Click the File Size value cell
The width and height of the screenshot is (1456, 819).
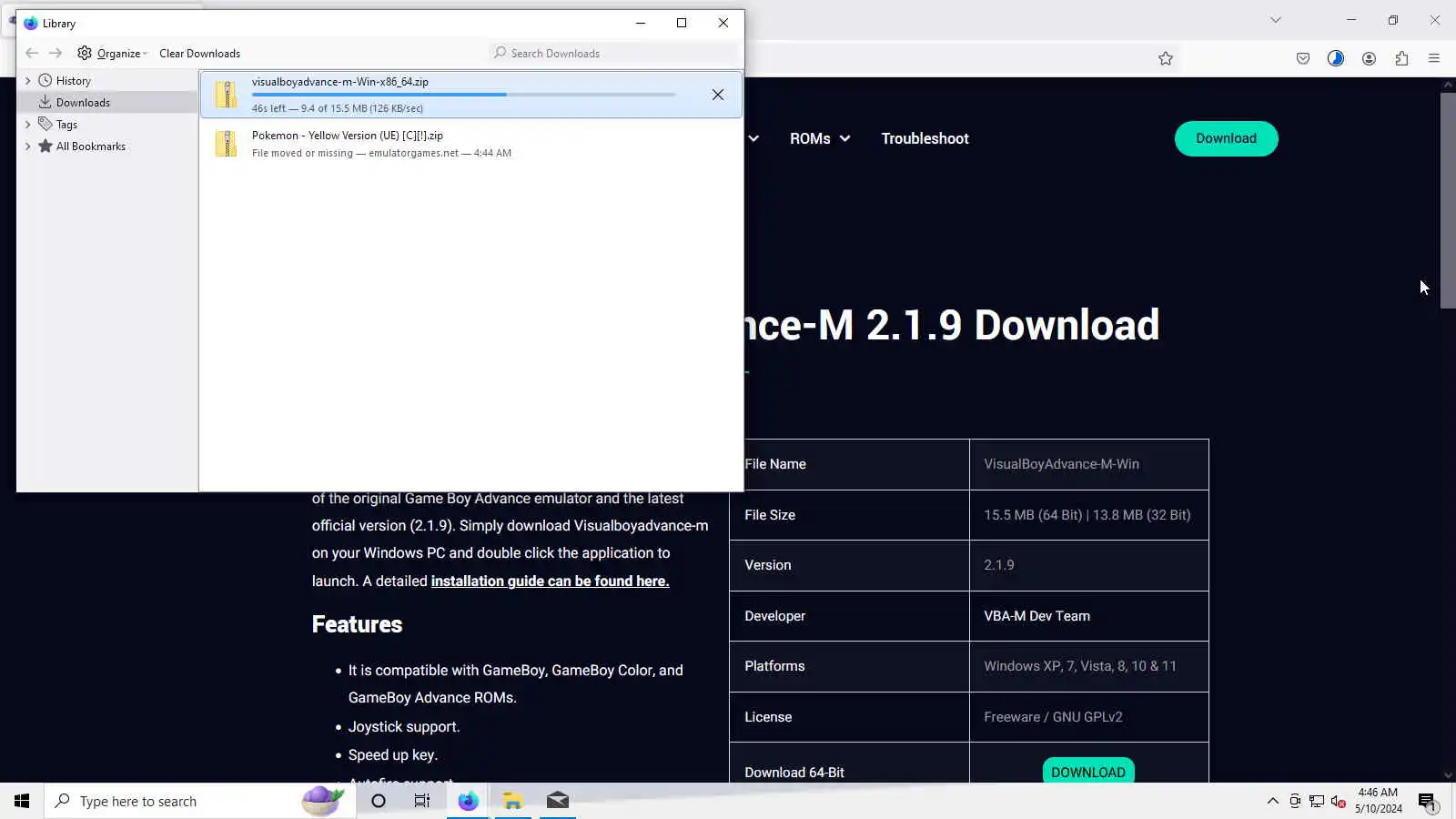pyautogui.click(x=1088, y=515)
